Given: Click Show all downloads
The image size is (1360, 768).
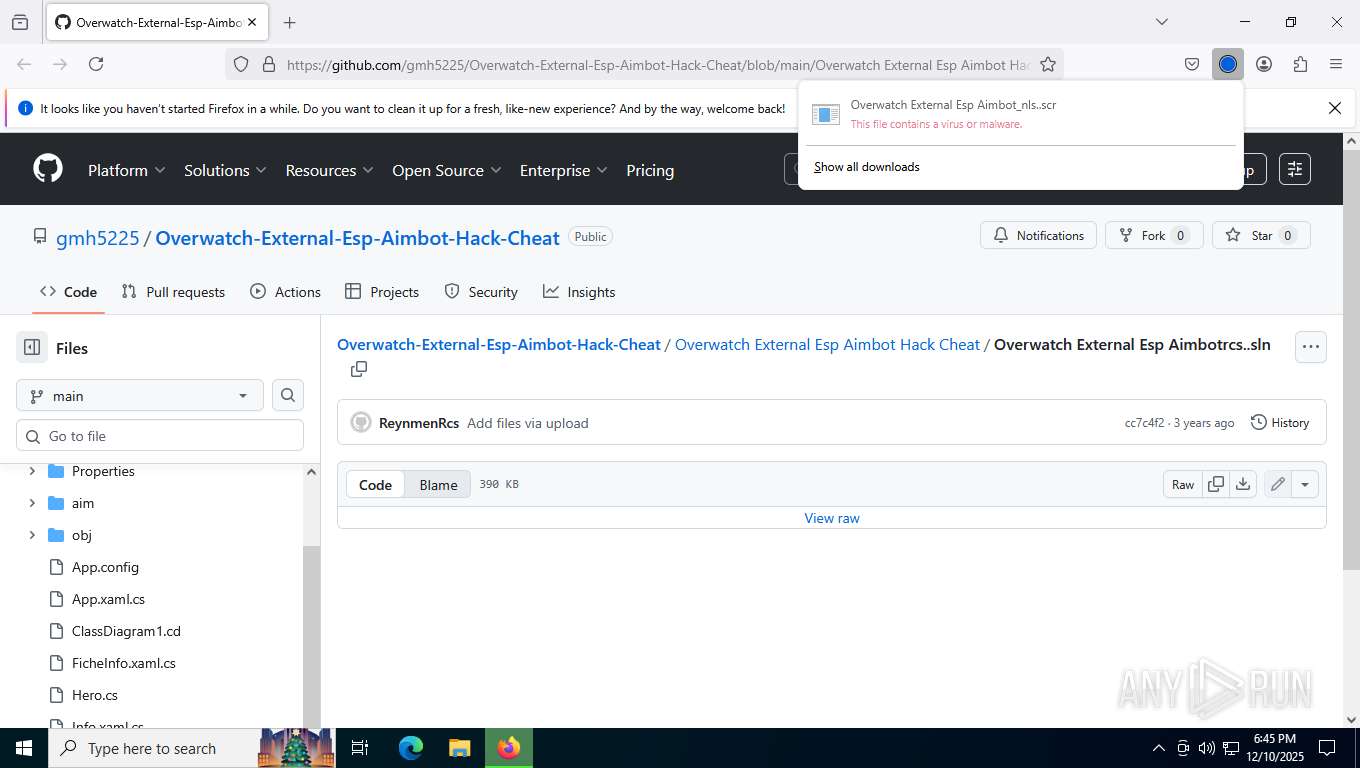Looking at the screenshot, I should 867,167.
